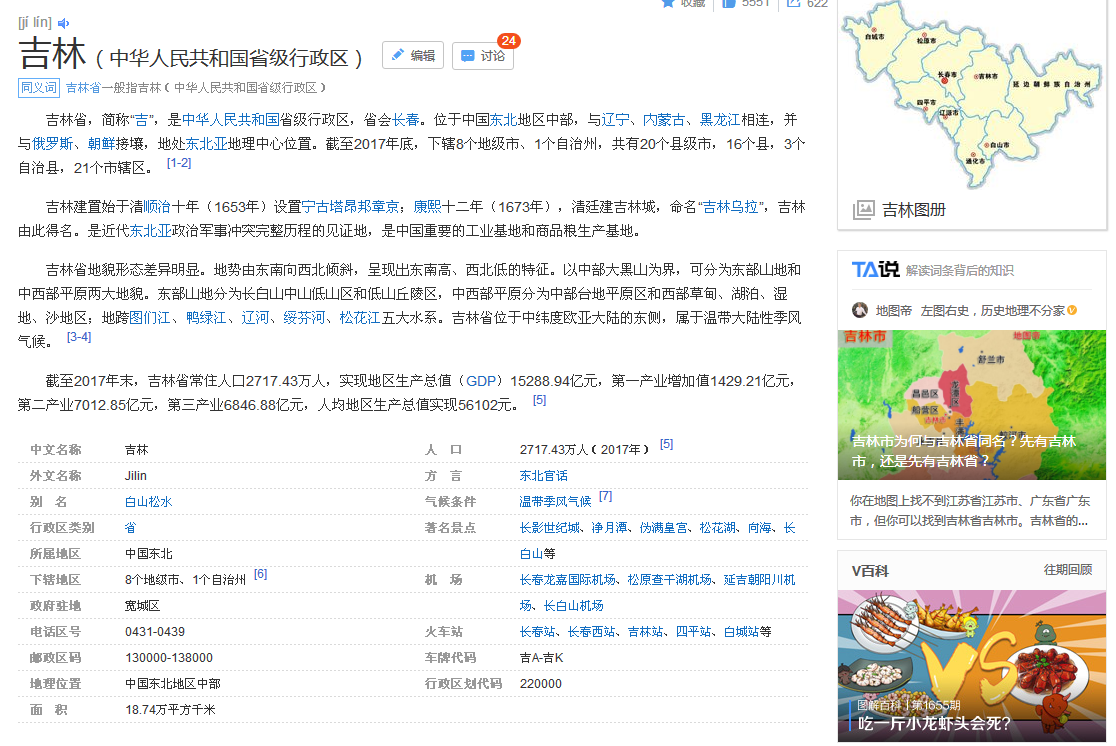Open the 吉林图册 album label
Viewport: 1116px width, 746px height.
tap(914, 210)
